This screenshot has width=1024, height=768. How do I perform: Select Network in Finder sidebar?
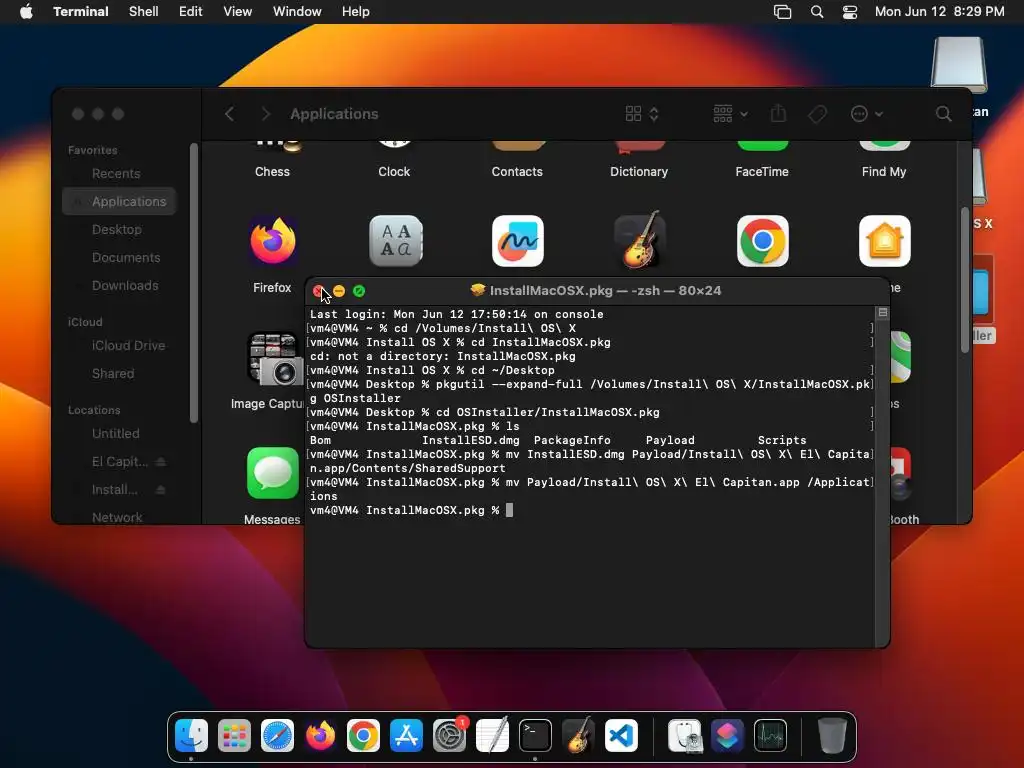pos(119,517)
